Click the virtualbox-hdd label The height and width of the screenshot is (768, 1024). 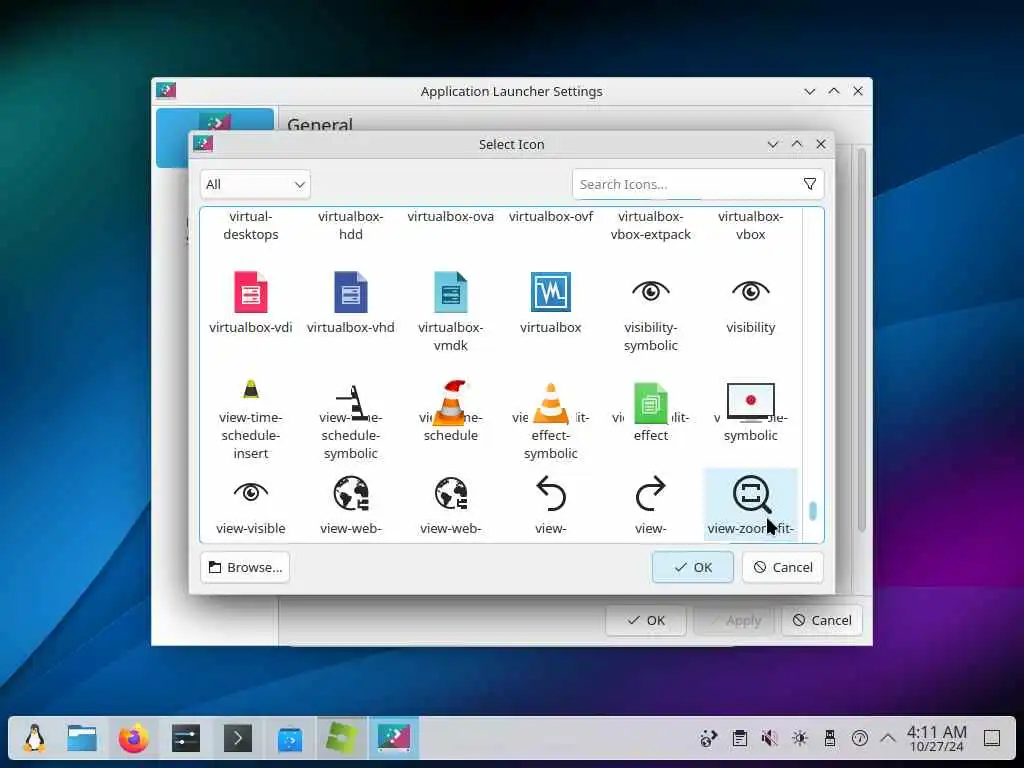click(351, 225)
